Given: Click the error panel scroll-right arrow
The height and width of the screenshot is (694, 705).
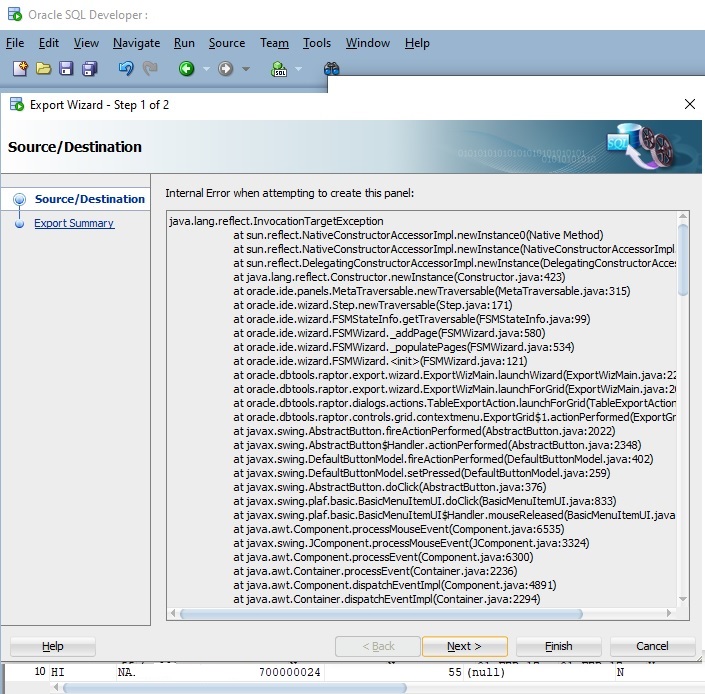Looking at the screenshot, I should pyautogui.click(x=669, y=613).
